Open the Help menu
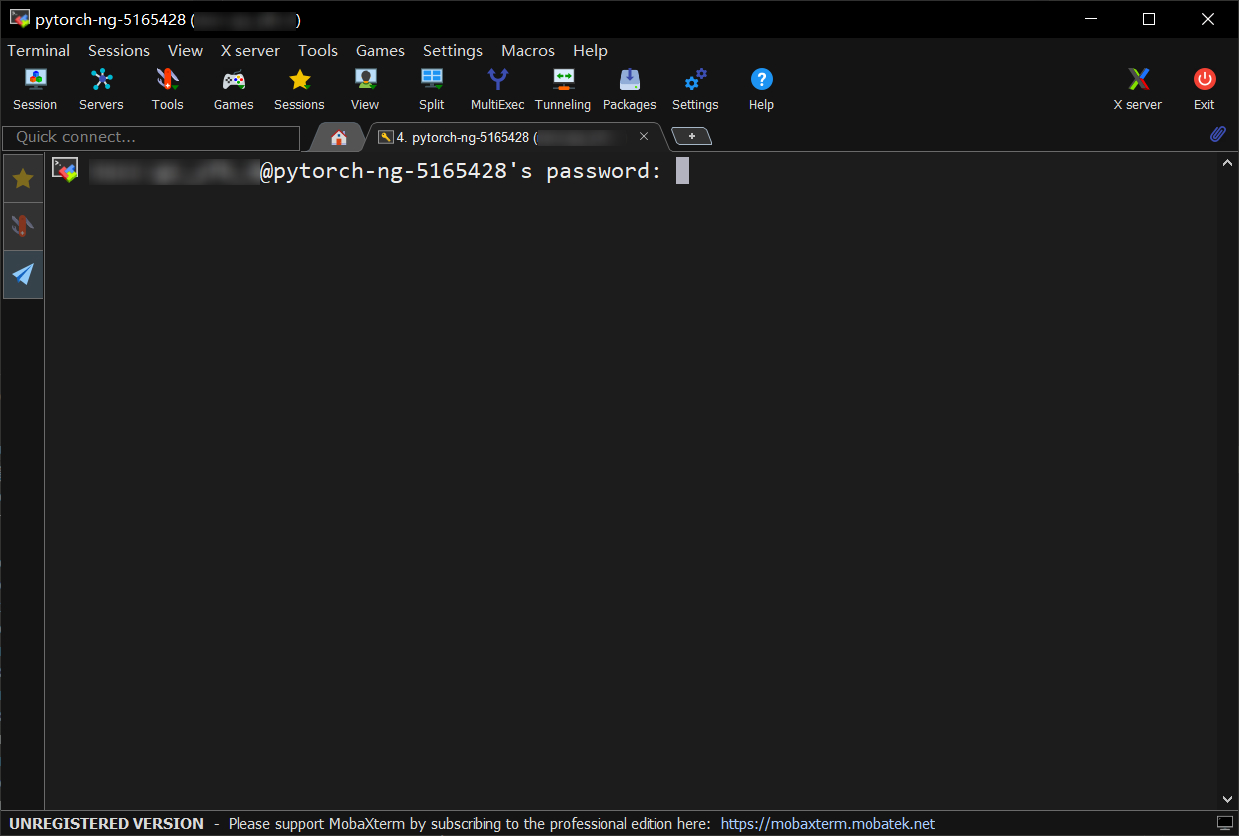The height and width of the screenshot is (836, 1239). coord(590,50)
